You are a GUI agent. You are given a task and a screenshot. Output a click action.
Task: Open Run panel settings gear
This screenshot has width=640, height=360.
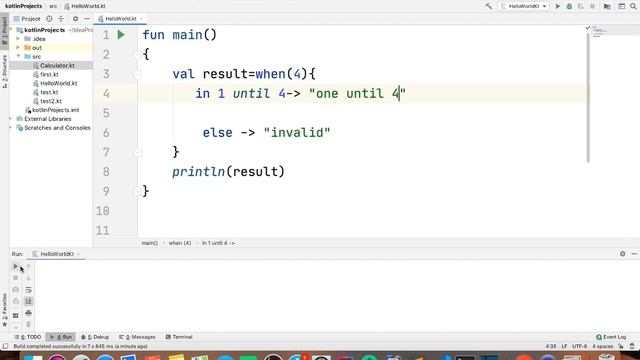[622, 253]
